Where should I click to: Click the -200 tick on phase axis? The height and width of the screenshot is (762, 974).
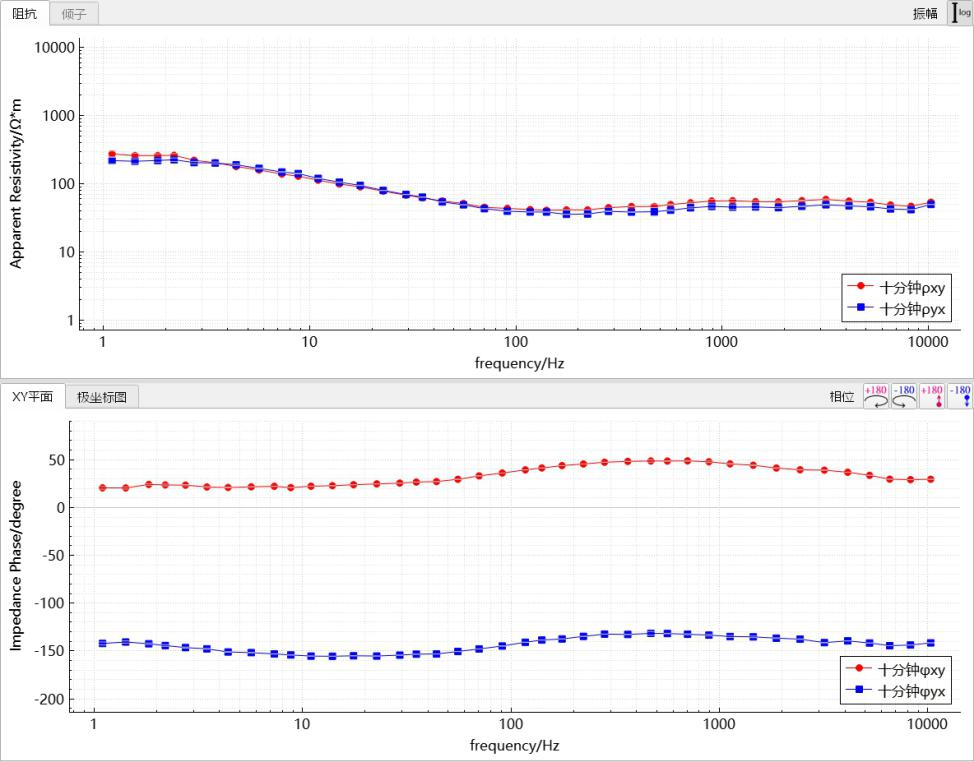49,699
